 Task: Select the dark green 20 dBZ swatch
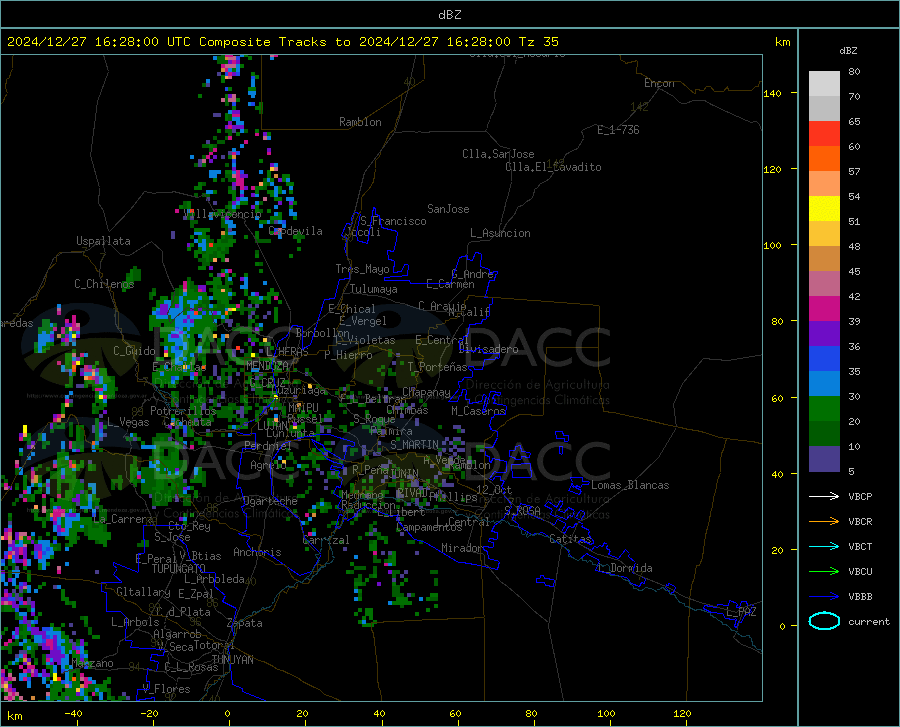pos(824,434)
